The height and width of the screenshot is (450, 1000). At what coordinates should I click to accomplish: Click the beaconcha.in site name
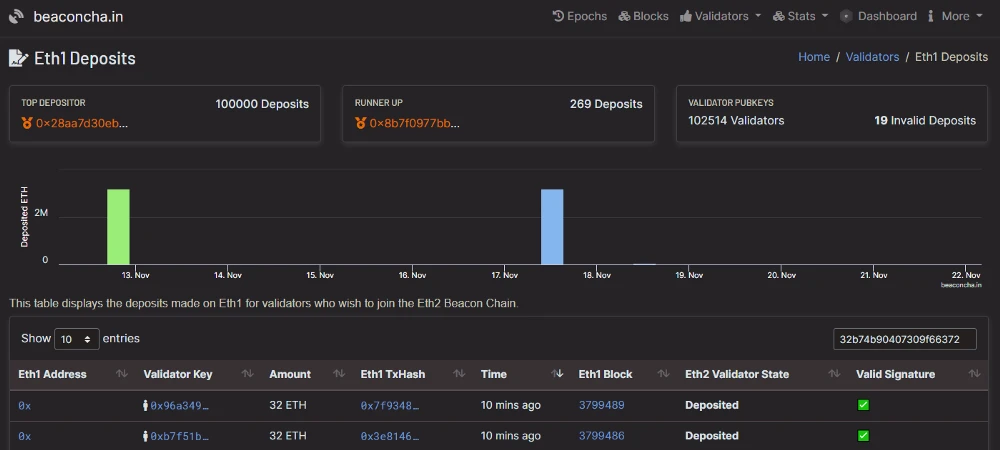(x=78, y=17)
